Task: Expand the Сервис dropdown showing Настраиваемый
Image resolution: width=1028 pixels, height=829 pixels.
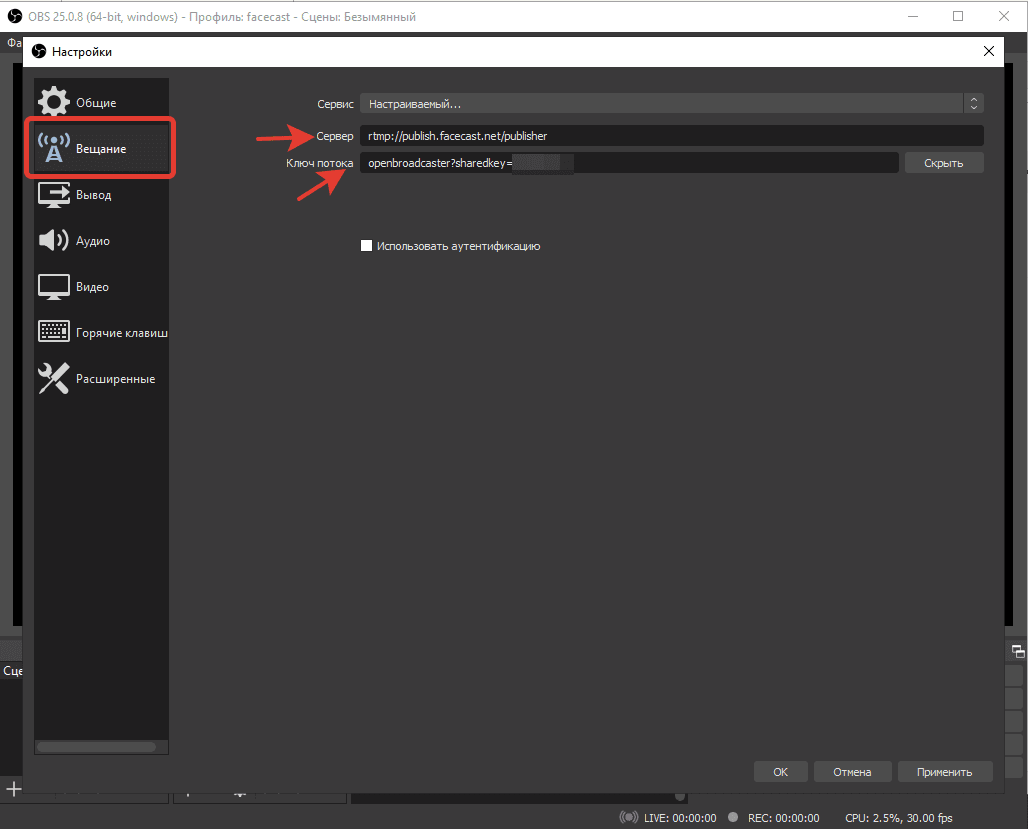Action: tap(671, 104)
